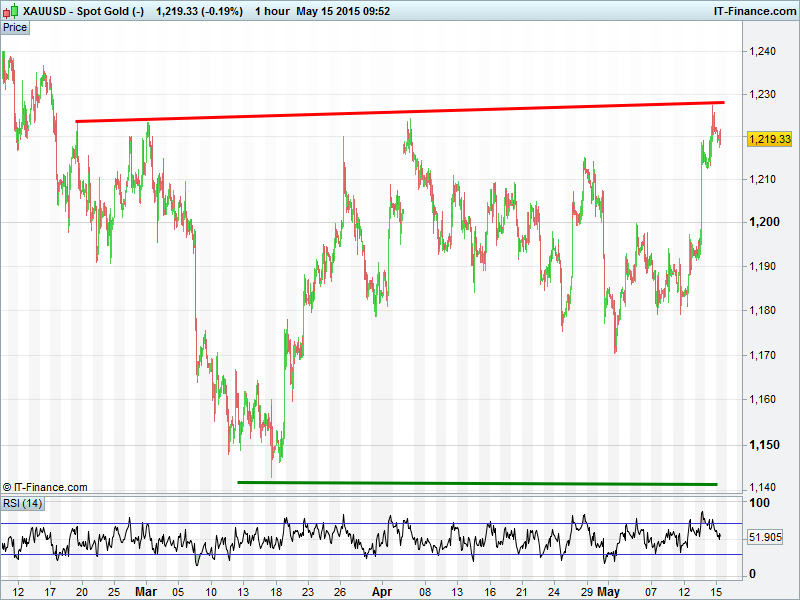Select the green support line
800x600 pixels.
(x=477, y=483)
